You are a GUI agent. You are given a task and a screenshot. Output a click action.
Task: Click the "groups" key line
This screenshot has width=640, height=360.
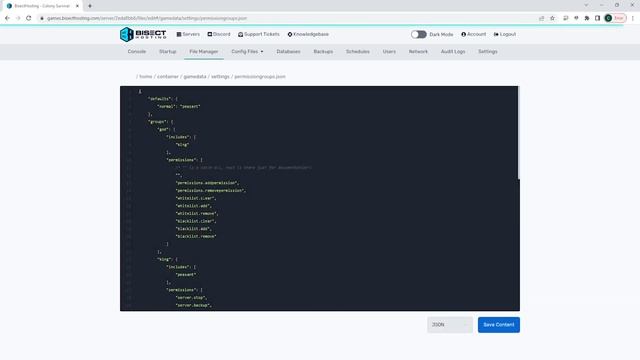coord(161,122)
